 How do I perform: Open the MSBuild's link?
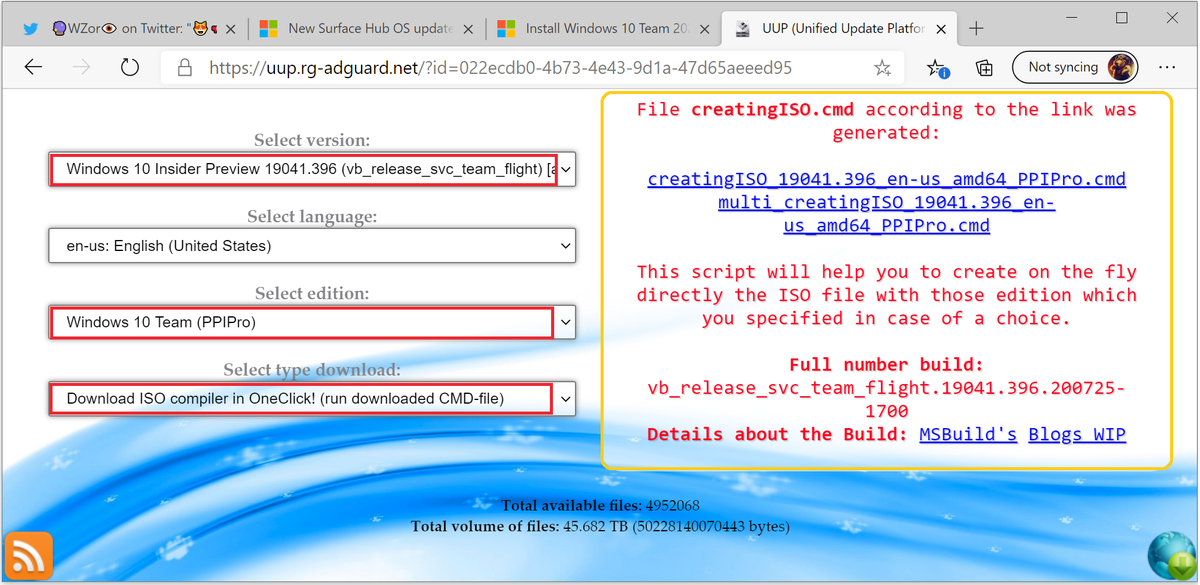pos(968,434)
